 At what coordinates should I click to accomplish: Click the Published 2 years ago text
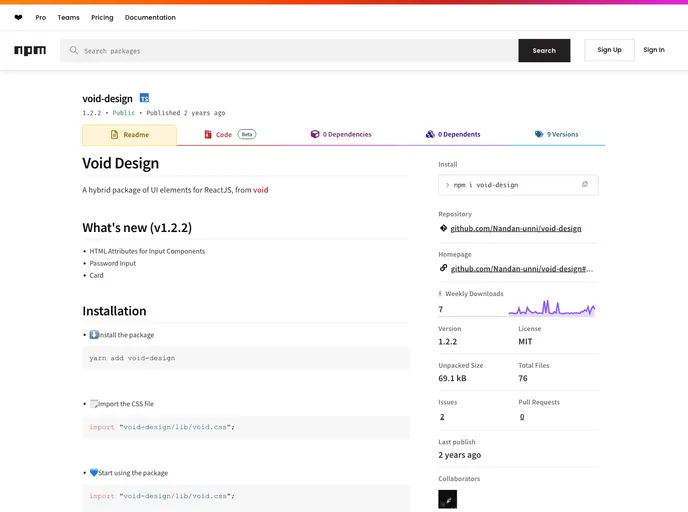tap(186, 113)
